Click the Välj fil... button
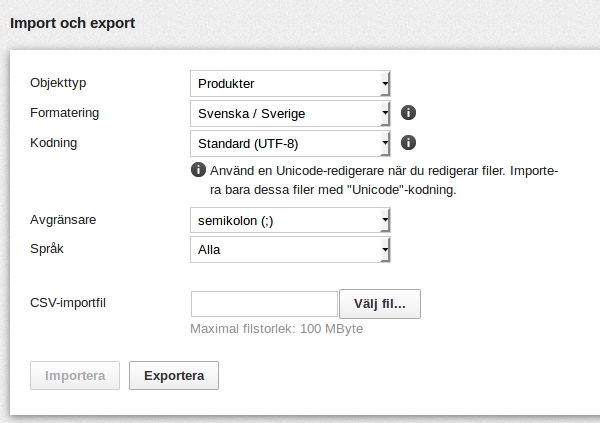The height and width of the screenshot is (423, 600). (x=380, y=304)
